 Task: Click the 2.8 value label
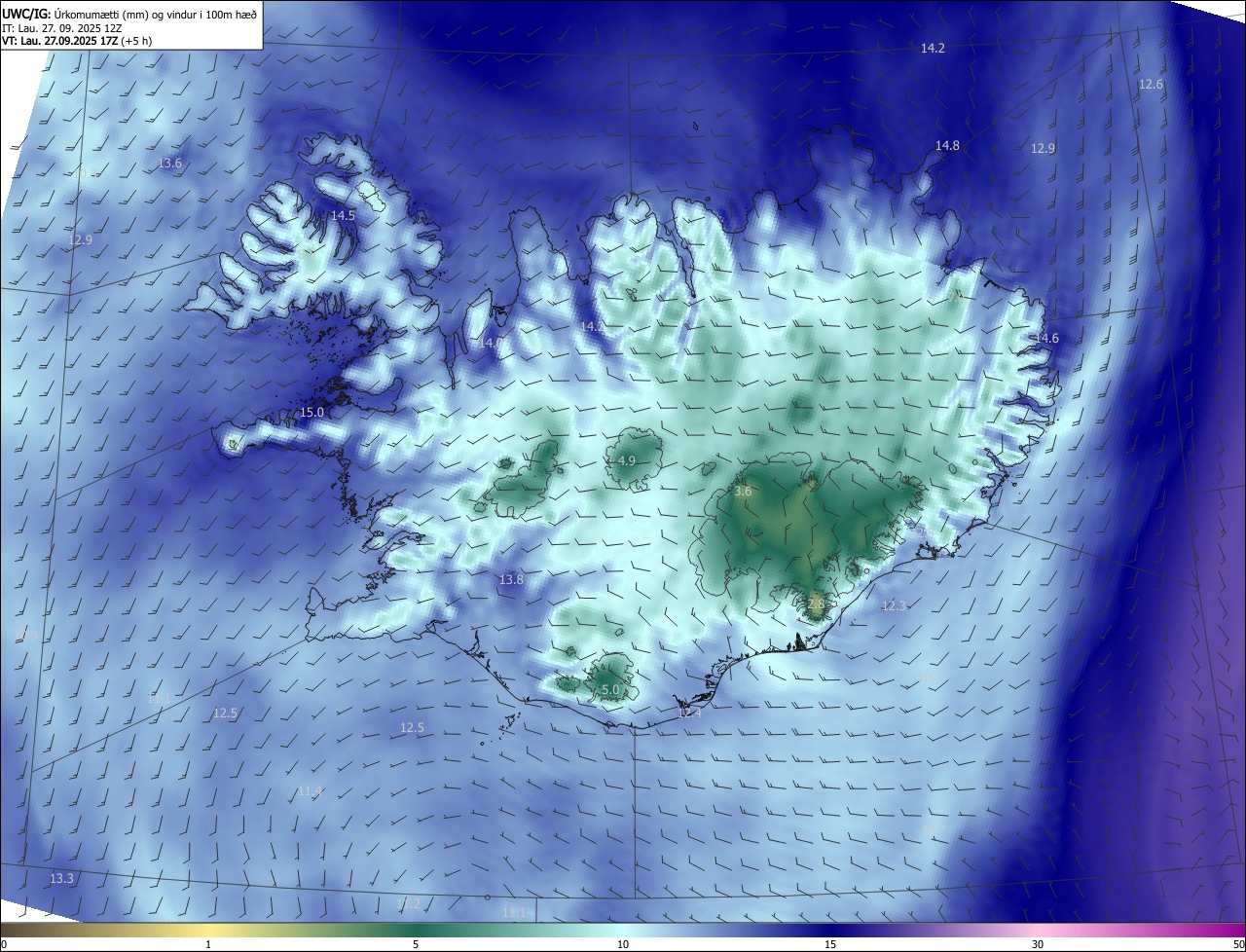point(816,604)
